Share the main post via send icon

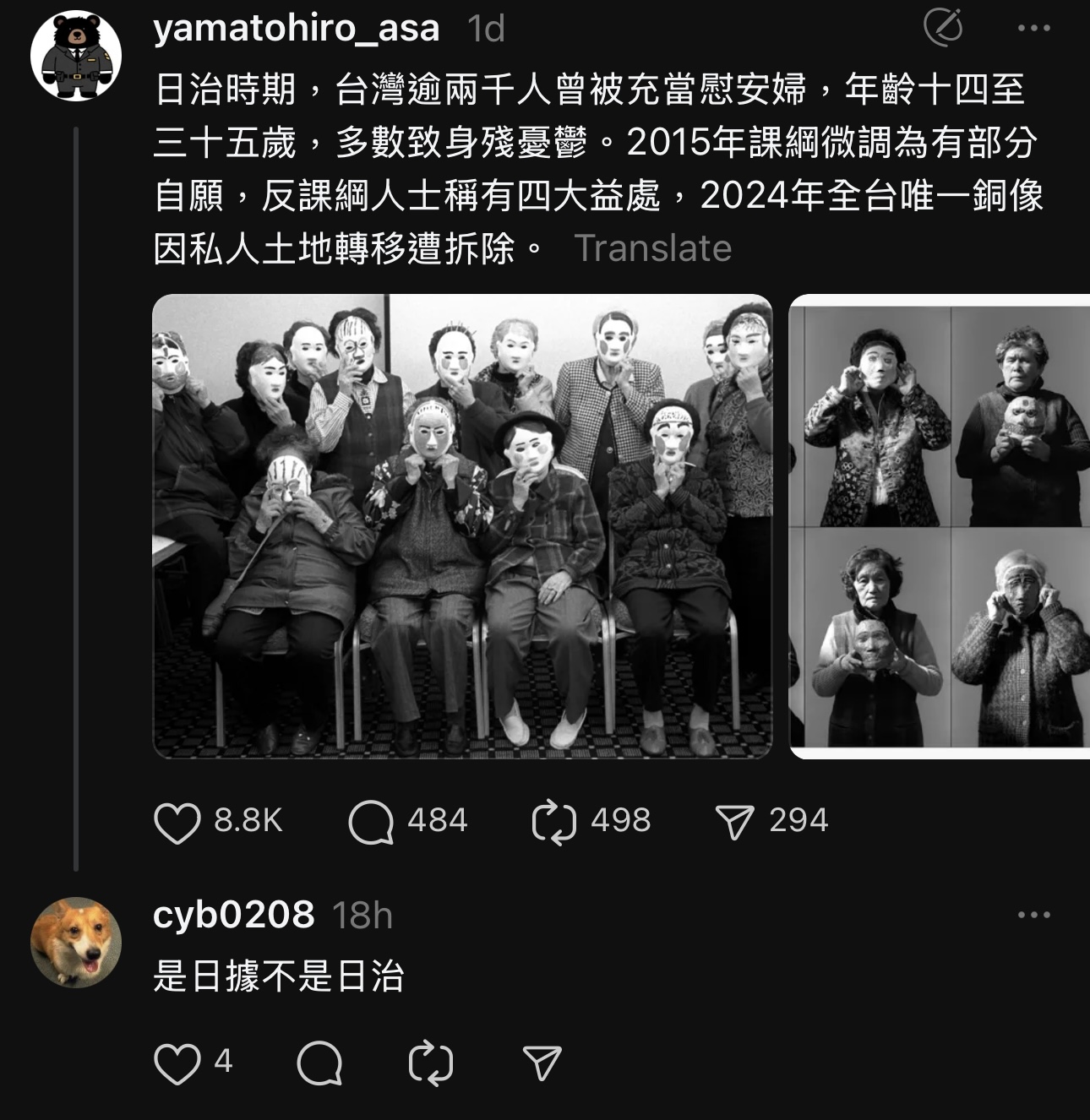coord(734,822)
